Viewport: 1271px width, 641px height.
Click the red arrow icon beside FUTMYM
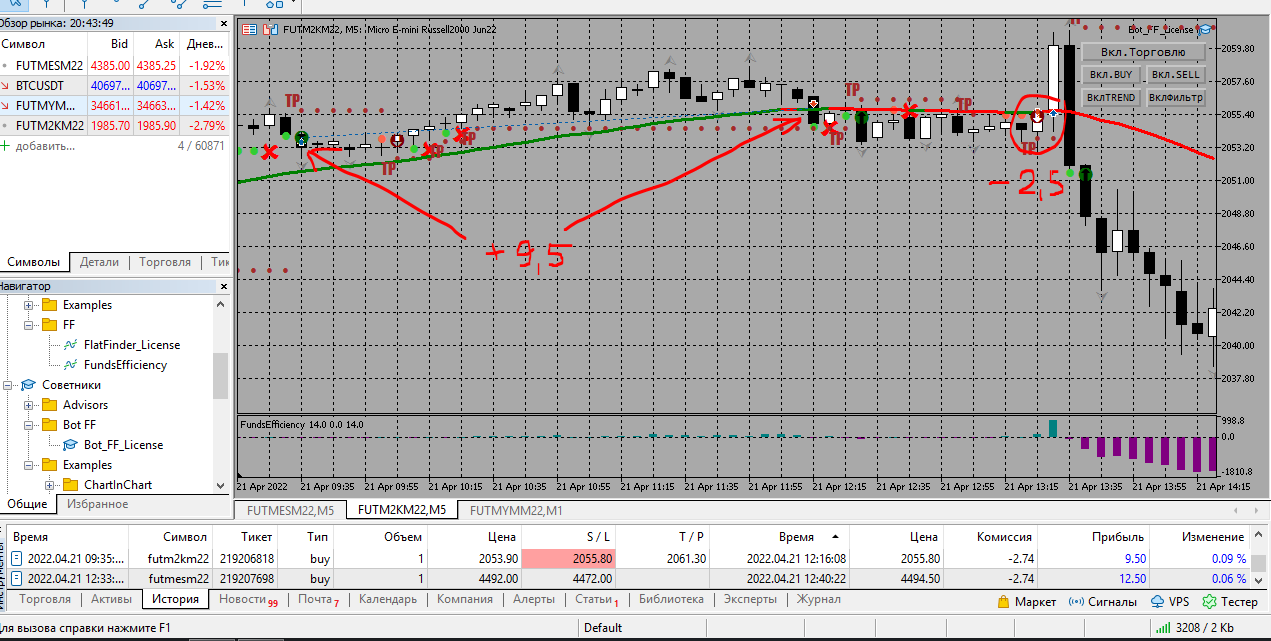(6, 106)
